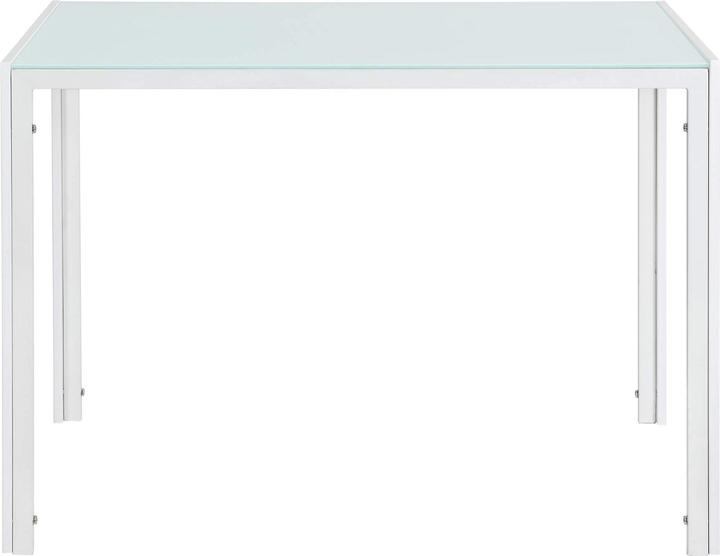Click the bottom foot of front left leg

22,549
